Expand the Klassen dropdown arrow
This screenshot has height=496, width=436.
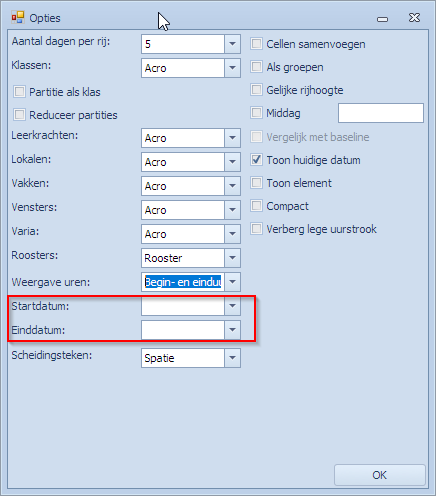pos(232,68)
